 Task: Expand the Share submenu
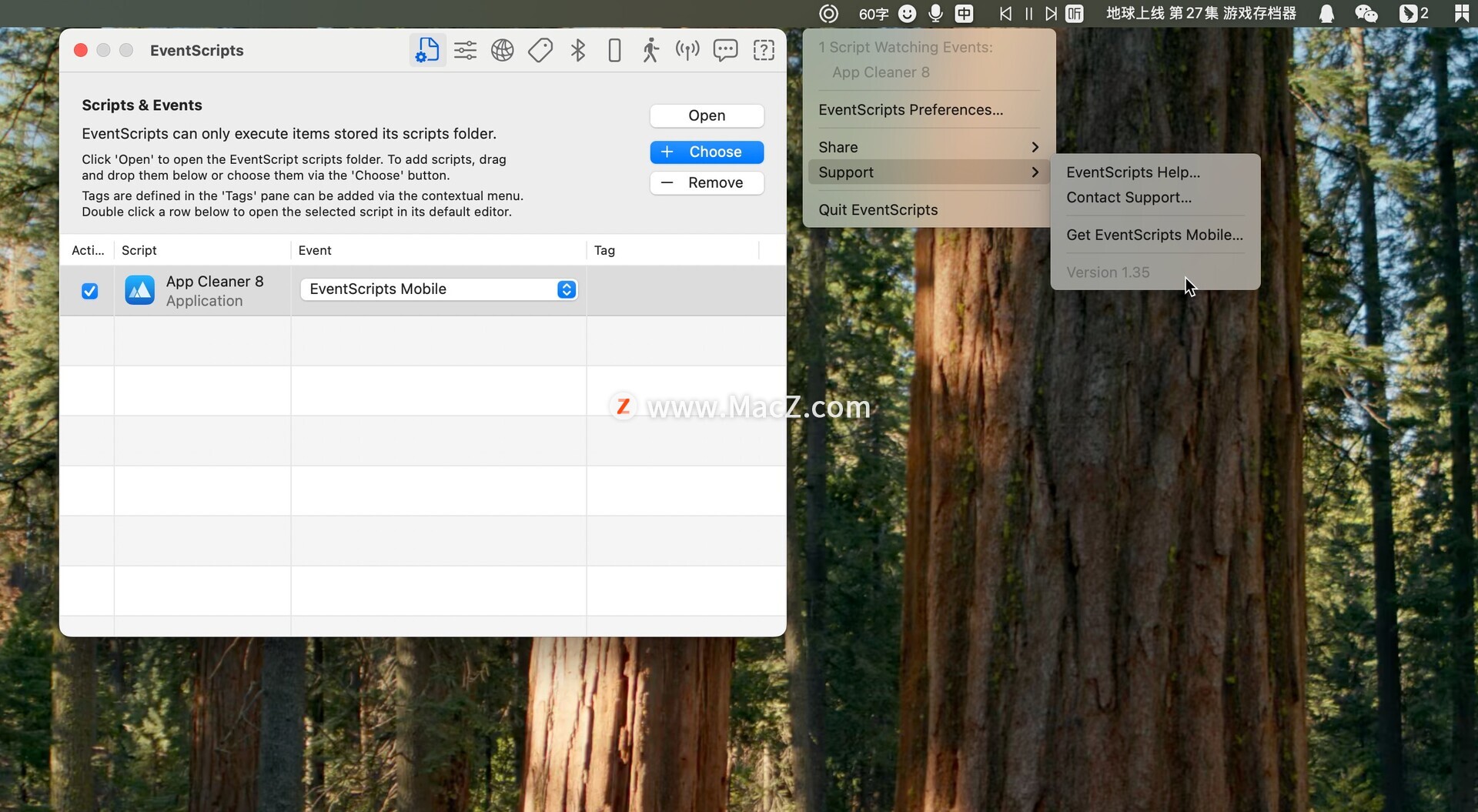[x=928, y=147]
